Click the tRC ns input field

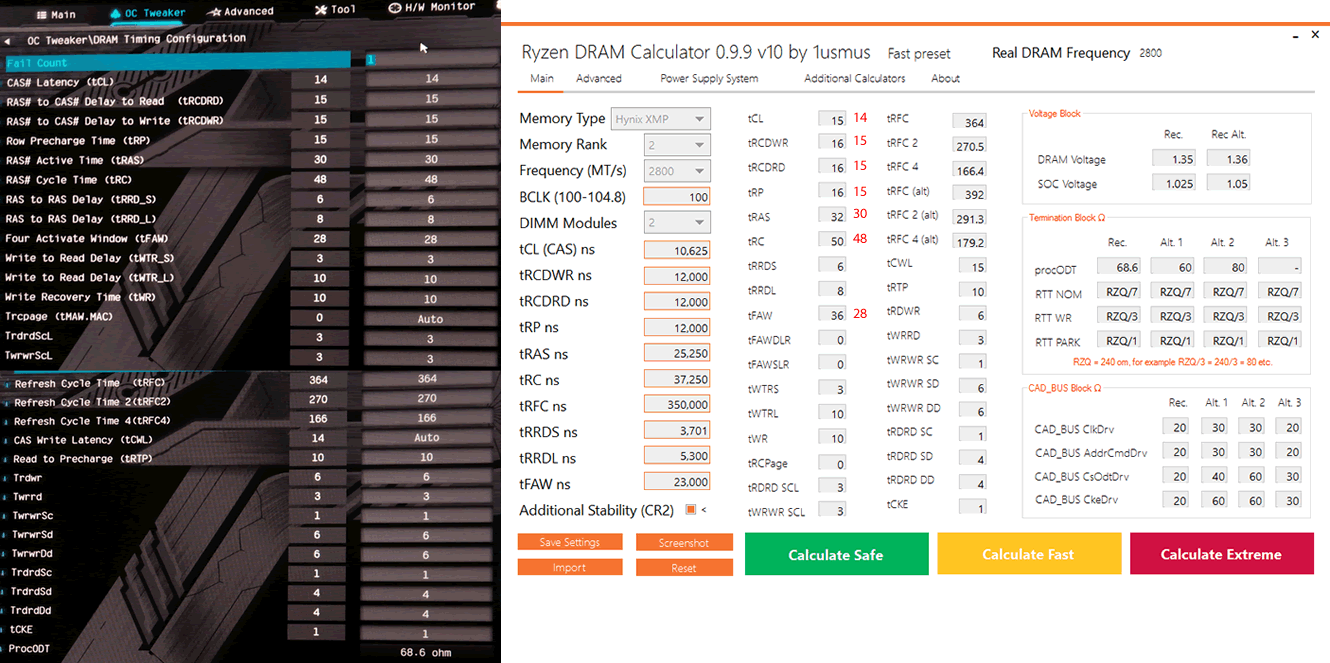tap(677, 380)
